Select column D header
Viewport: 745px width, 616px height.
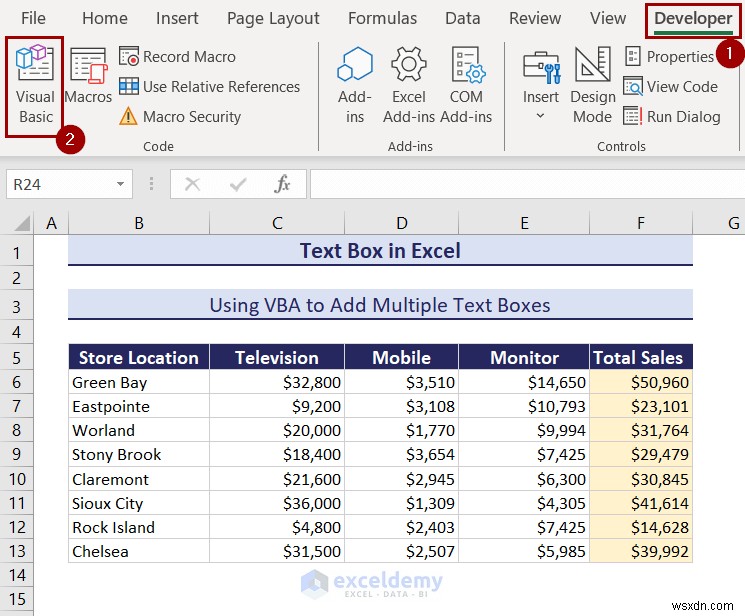point(401,222)
